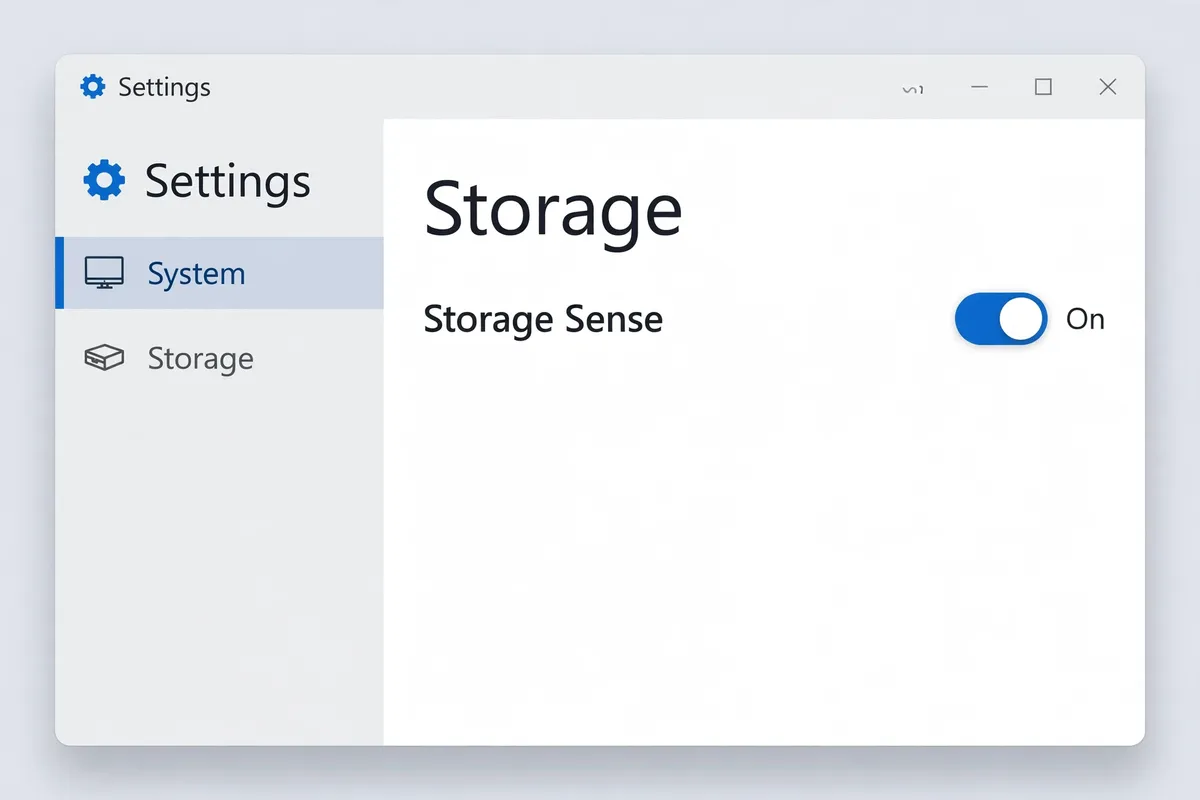Minimize the Settings window
The width and height of the screenshot is (1200, 800).
coord(980,87)
